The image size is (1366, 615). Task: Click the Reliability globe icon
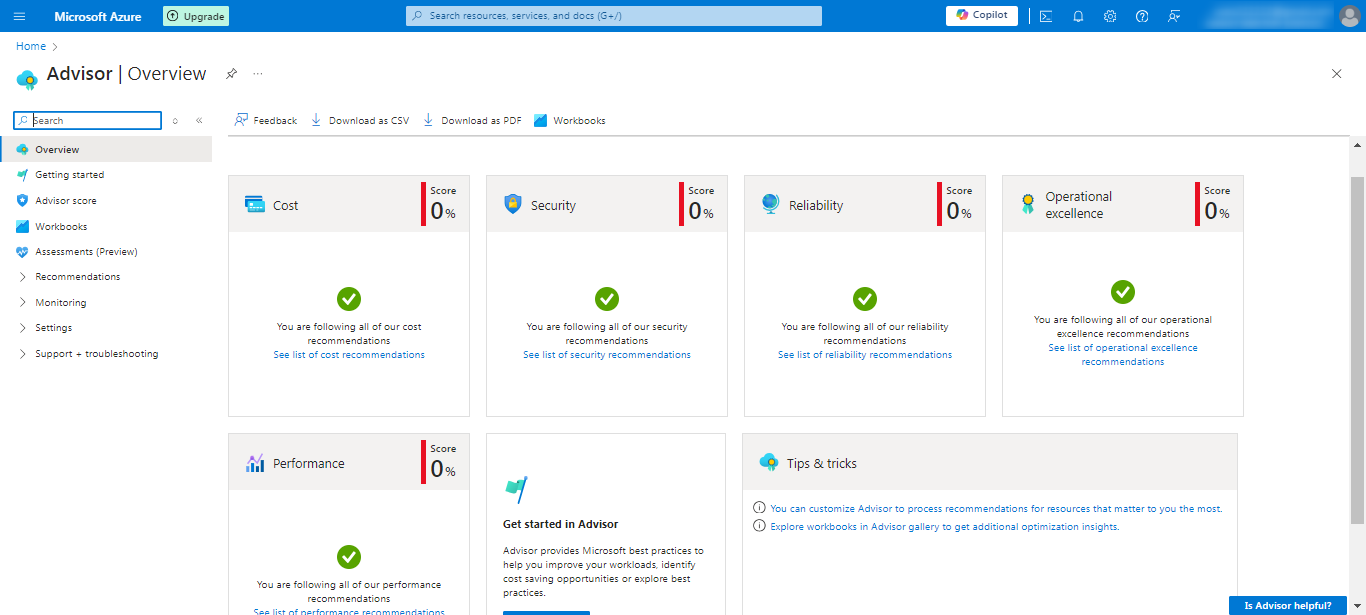770,204
